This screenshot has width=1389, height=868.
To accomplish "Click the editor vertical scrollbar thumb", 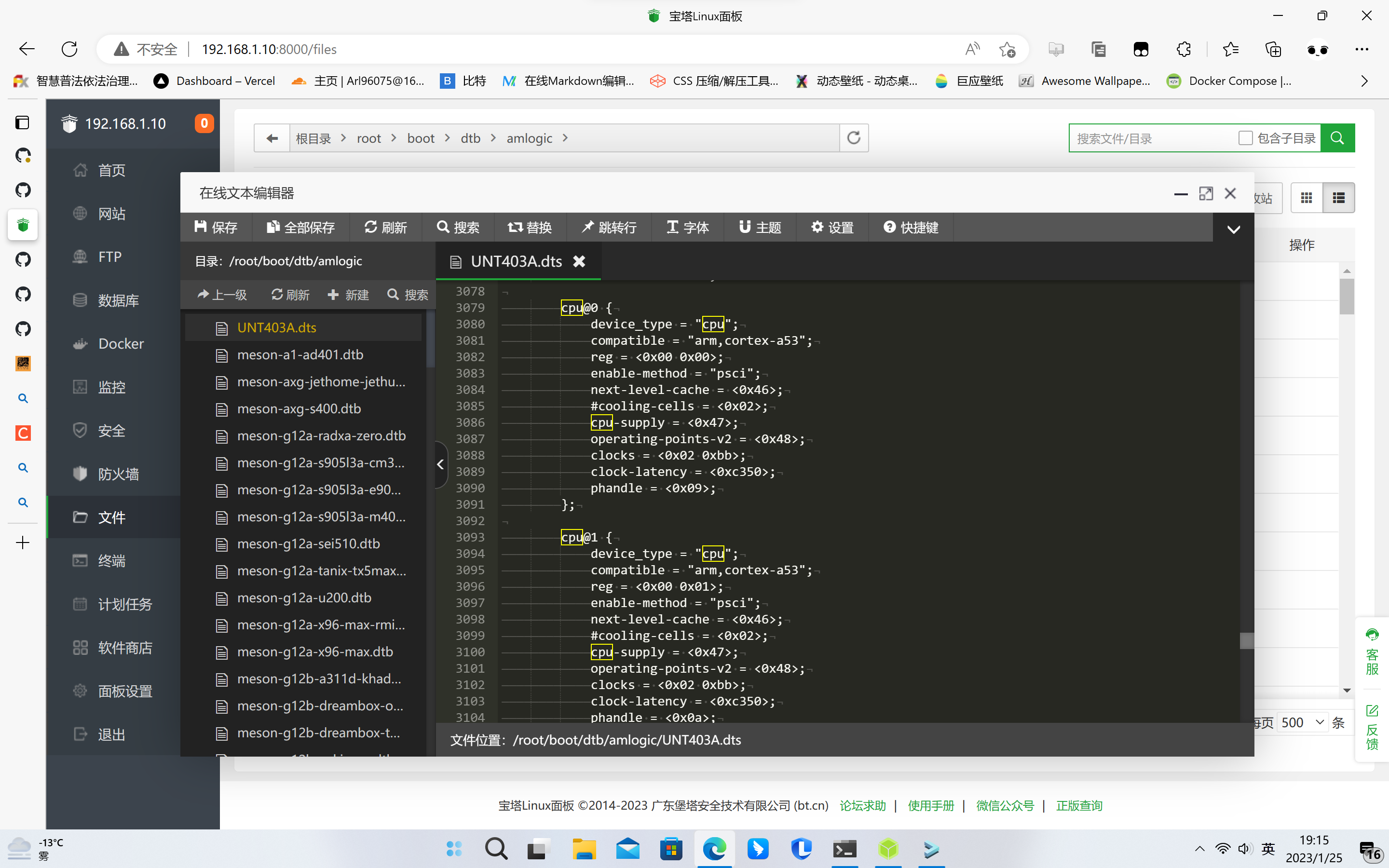I will pos(1247,641).
